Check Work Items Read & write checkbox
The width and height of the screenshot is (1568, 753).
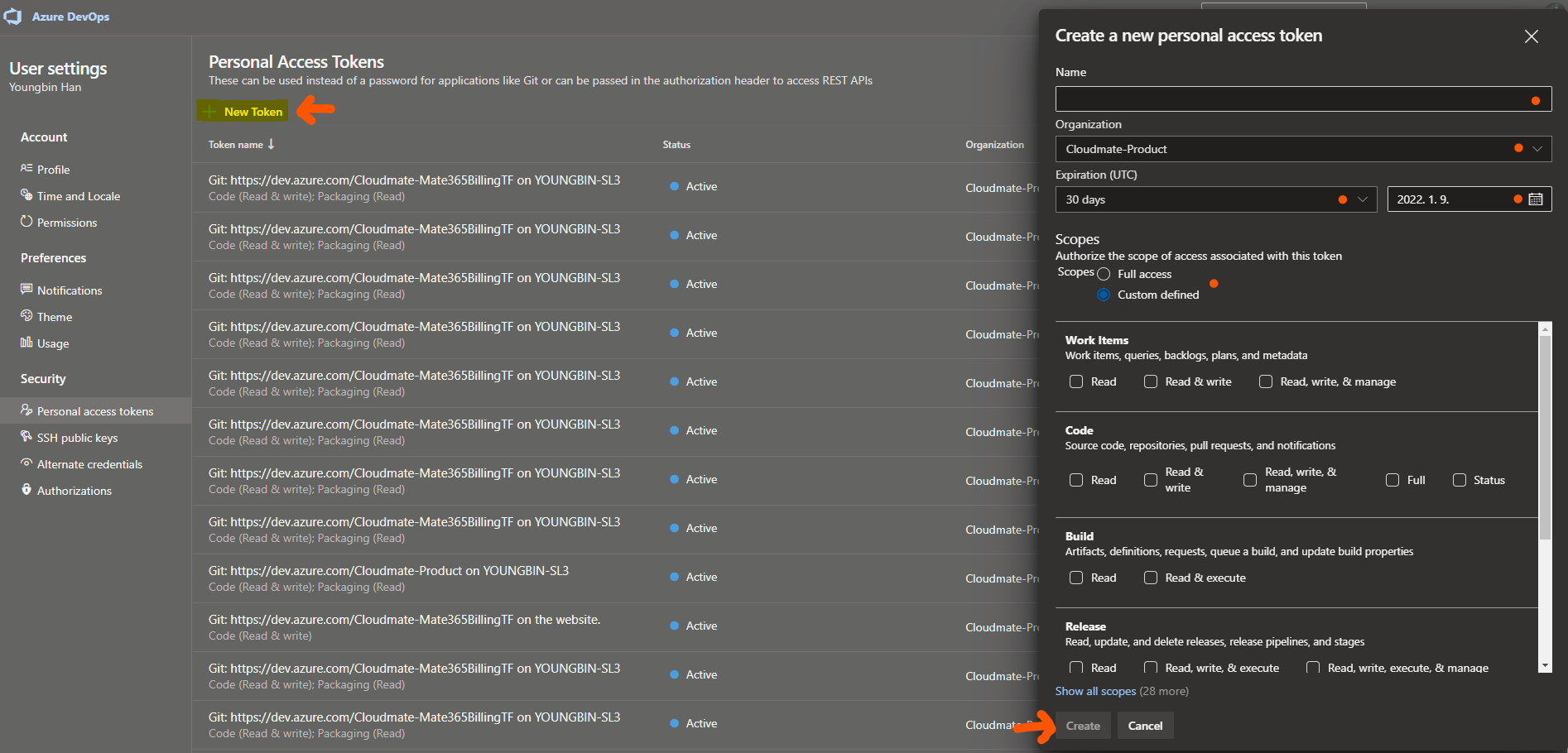pos(1151,381)
